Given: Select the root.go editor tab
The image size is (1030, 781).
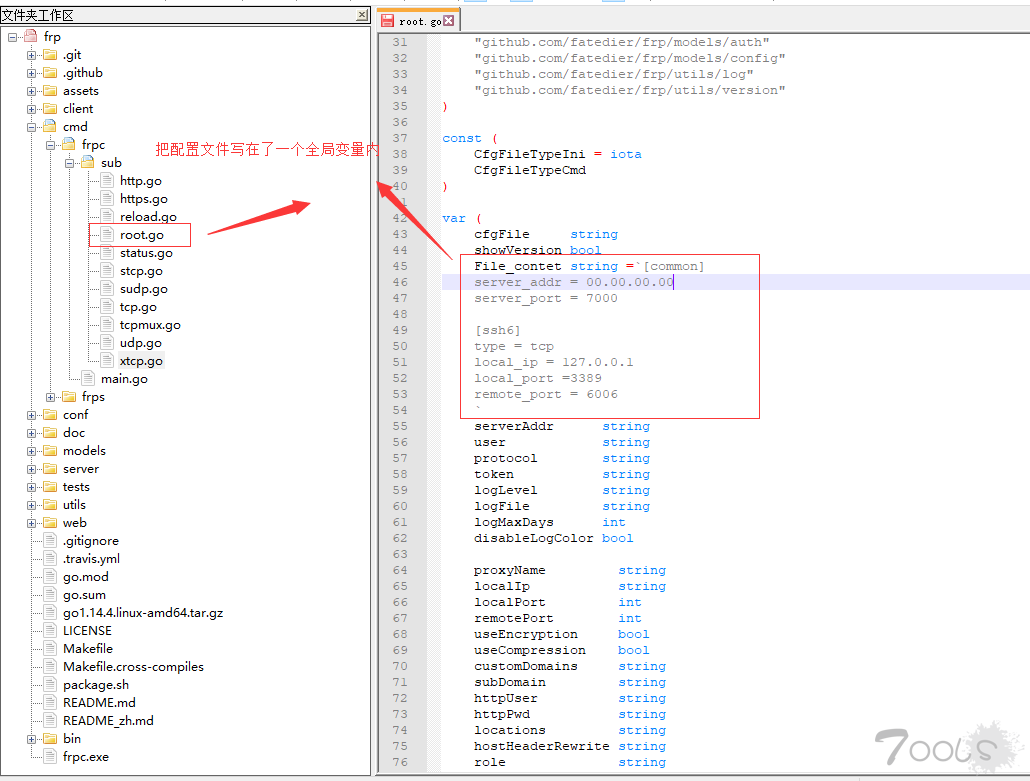Looking at the screenshot, I should [x=418, y=21].
